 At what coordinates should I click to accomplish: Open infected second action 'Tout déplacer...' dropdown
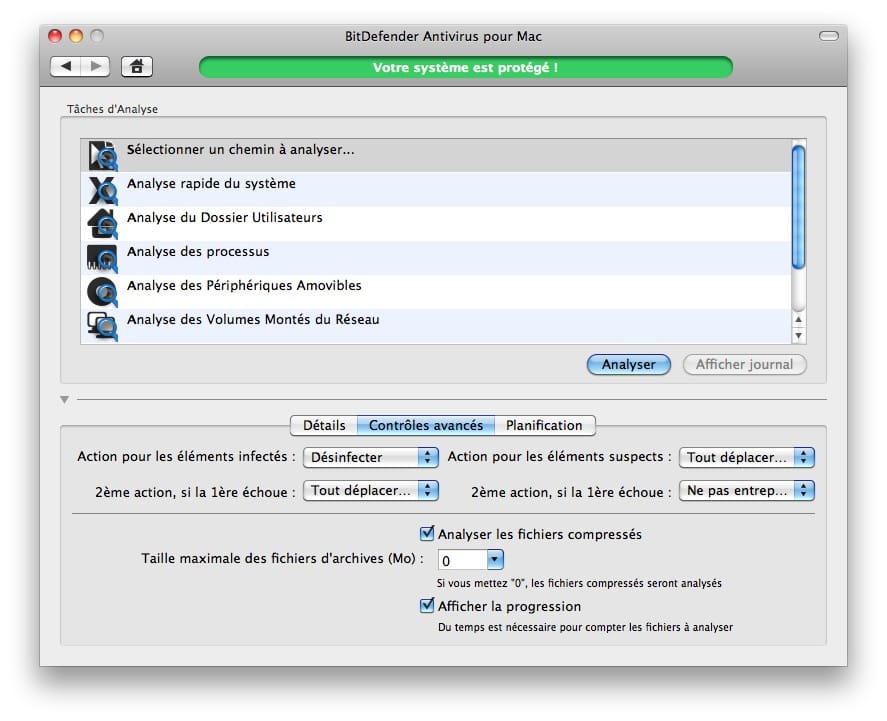point(371,490)
